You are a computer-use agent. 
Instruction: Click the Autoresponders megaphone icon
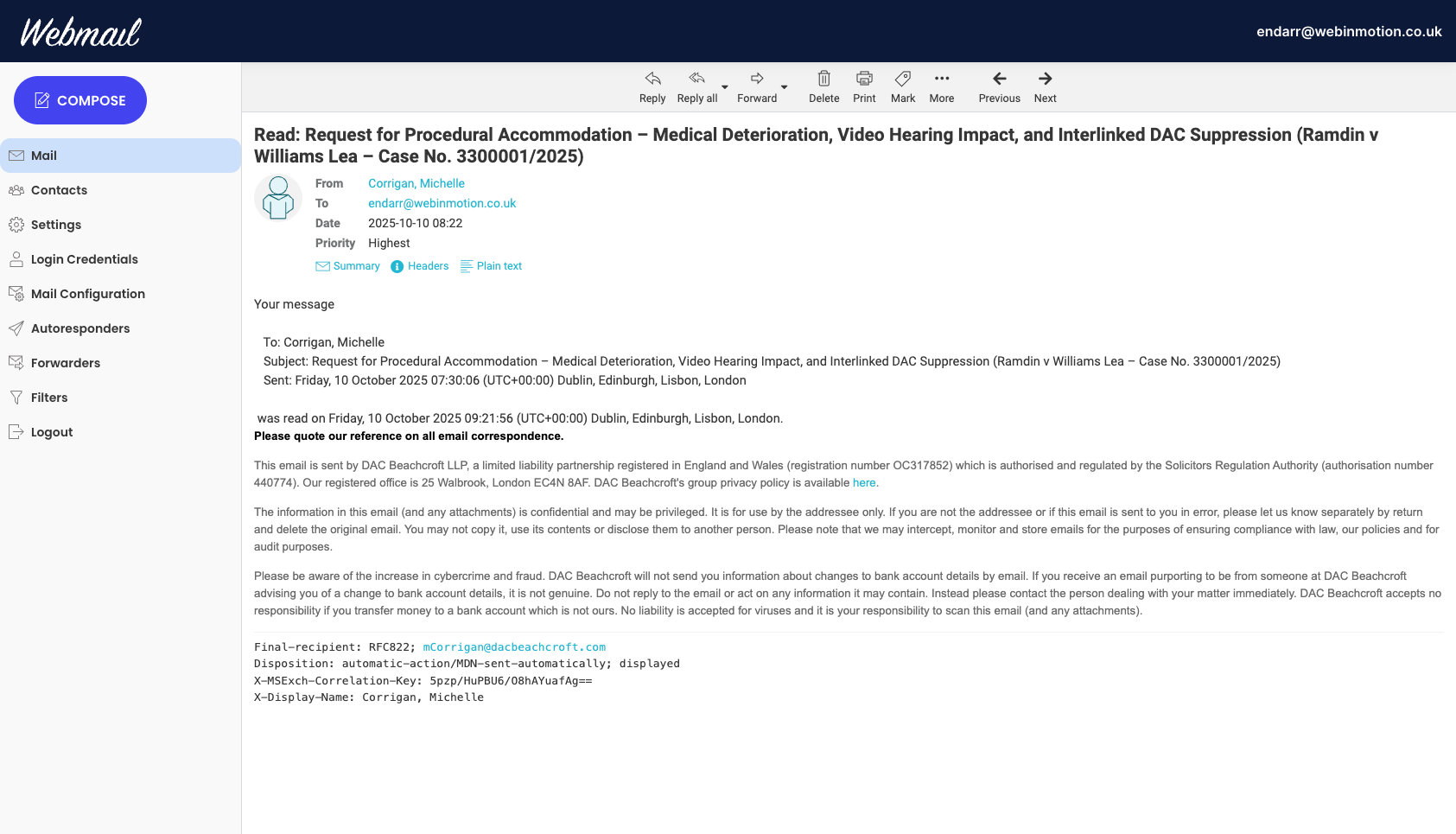pyautogui.click(x=16, y=328)
